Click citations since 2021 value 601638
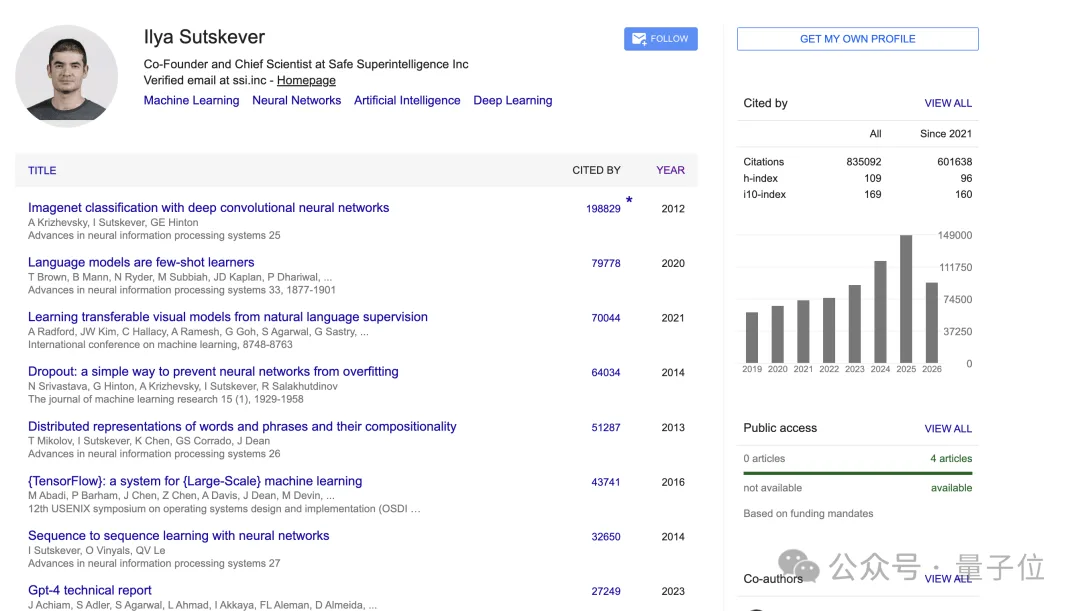This screenshot has height=611, width=1080. point(955,162)
